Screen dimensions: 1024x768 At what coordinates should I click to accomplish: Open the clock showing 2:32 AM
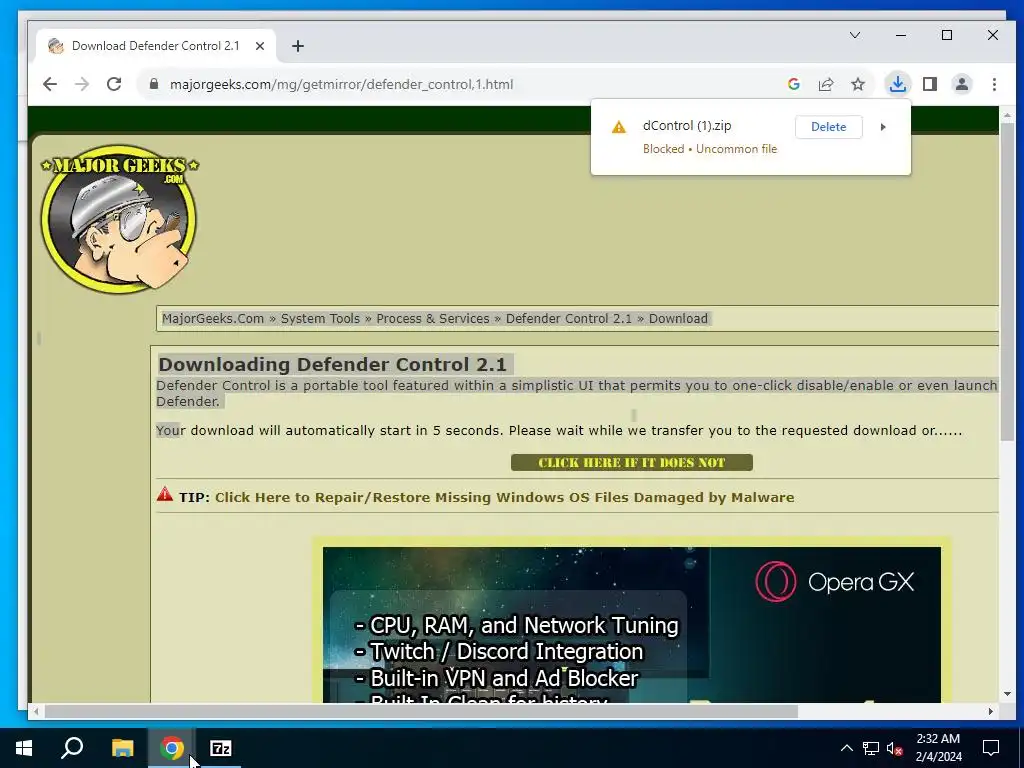coord(938,748)
